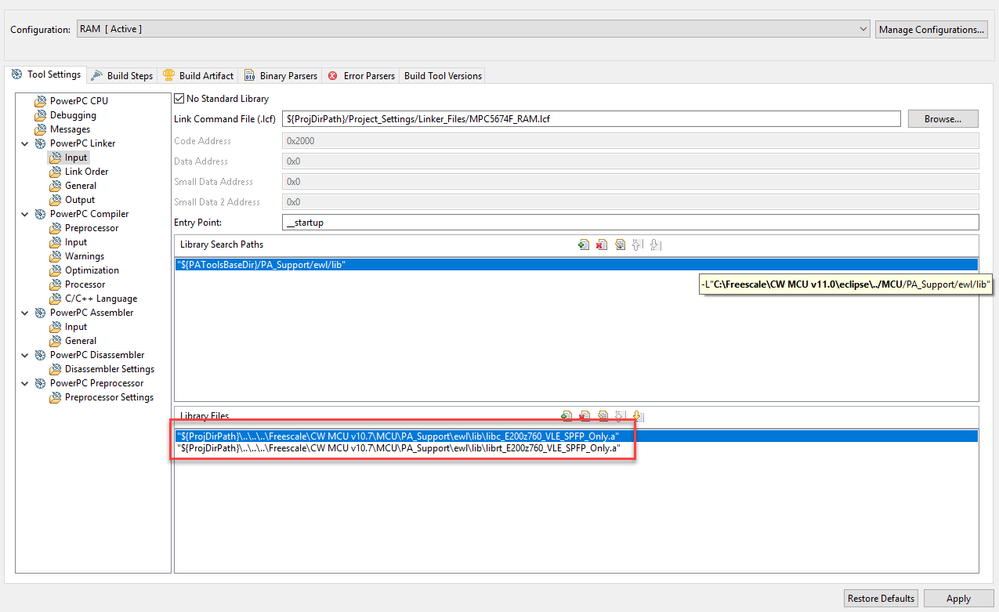Click the PowerPC Assembler gear icon
Screen dimensions: 999x612
tap(40, 313)
